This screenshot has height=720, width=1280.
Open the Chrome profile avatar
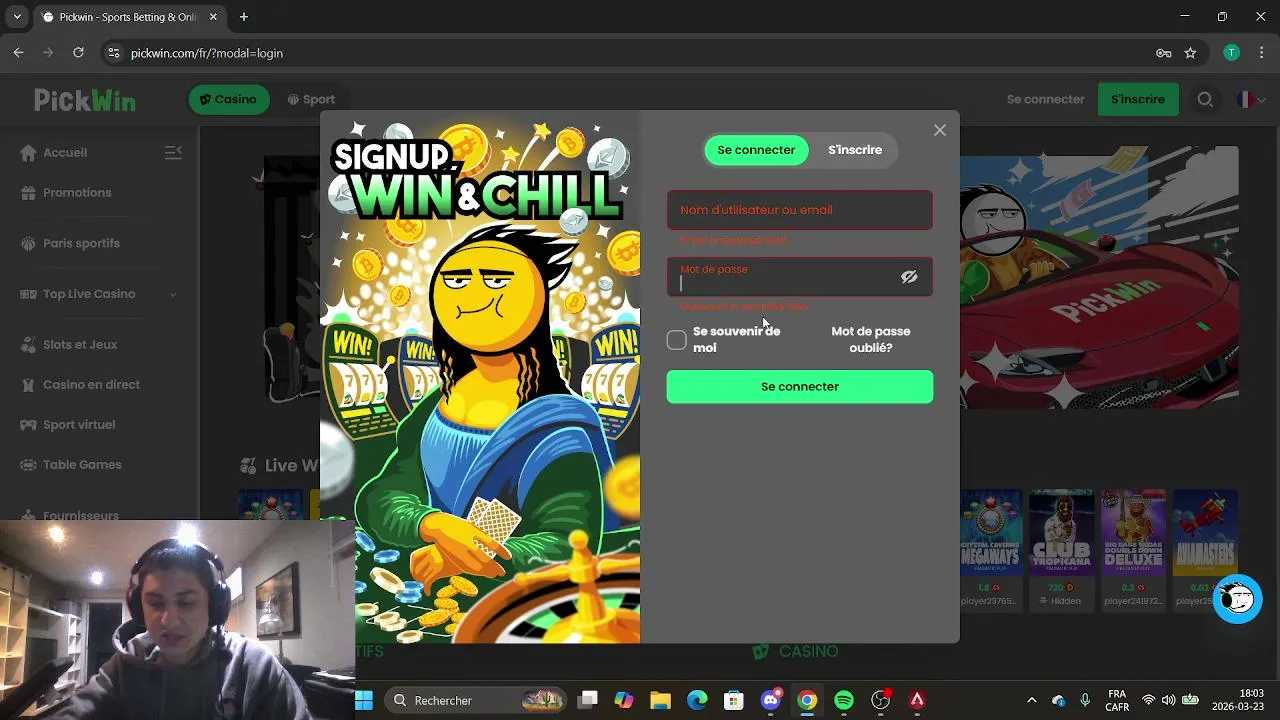pyautogui.click(x=1232, y=53)
